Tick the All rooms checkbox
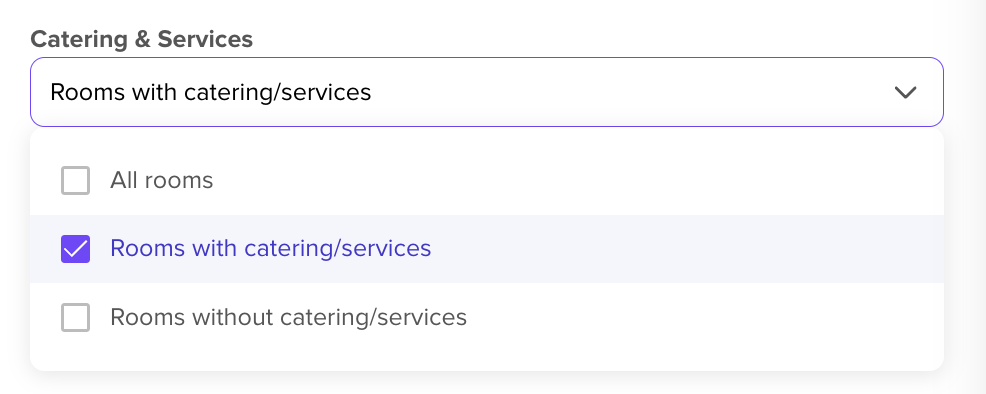The image size is (986, 394). click(x=75, y=180)
